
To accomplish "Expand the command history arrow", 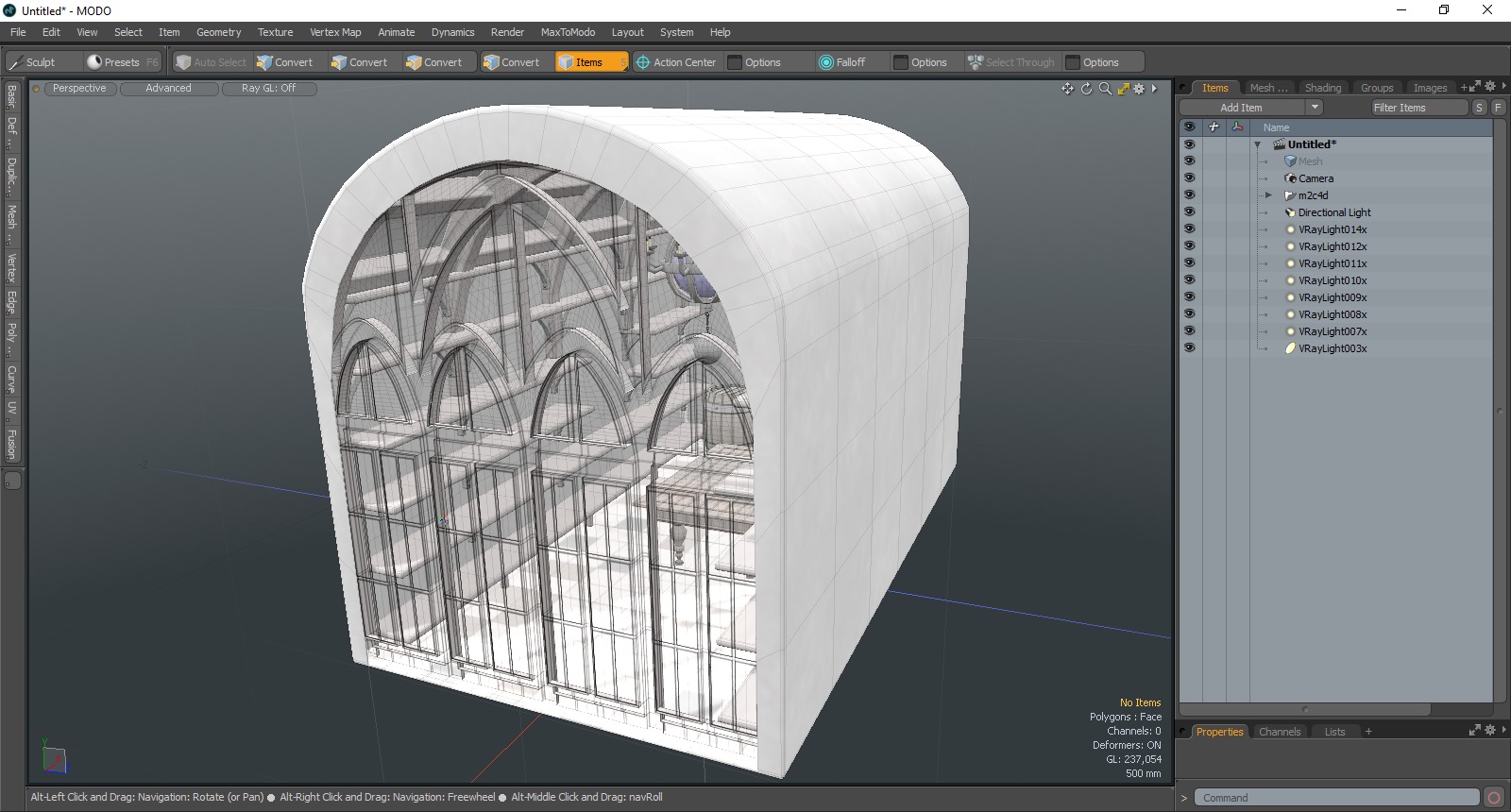I will tap(1184, 798).
